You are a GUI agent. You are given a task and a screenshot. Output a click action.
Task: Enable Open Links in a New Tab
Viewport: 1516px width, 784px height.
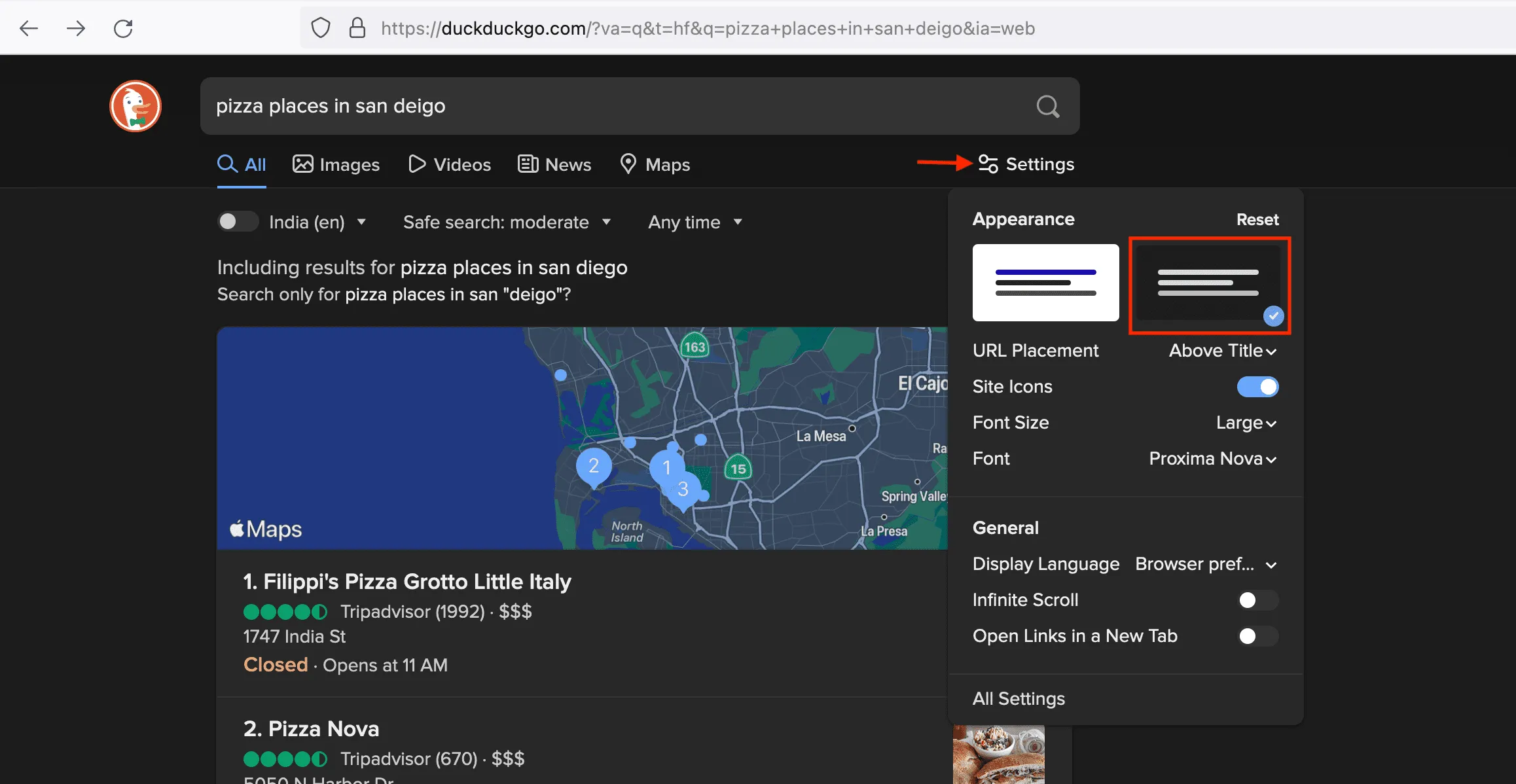pos(1257,636)
